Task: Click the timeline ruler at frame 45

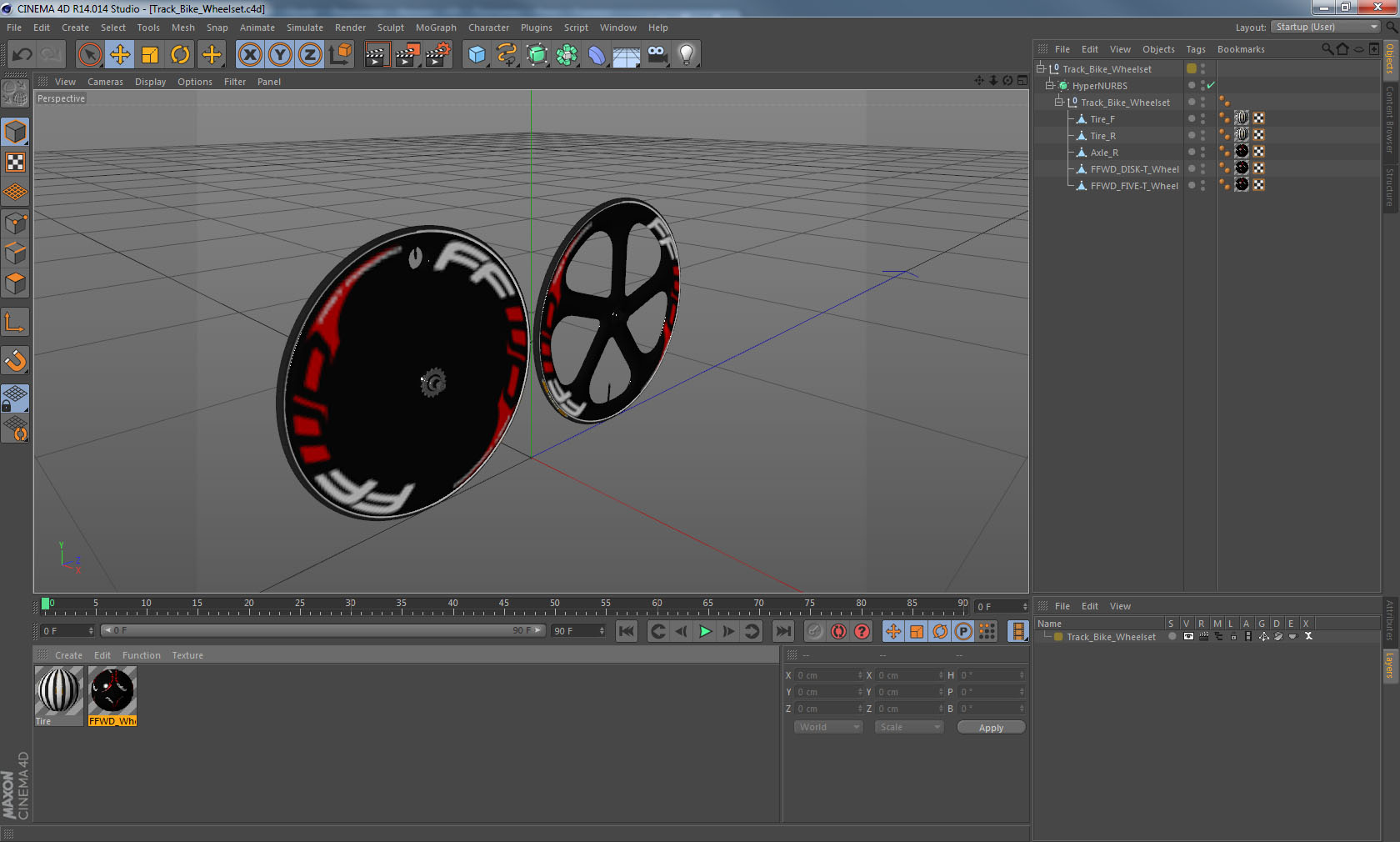Action: click(503, 606)
